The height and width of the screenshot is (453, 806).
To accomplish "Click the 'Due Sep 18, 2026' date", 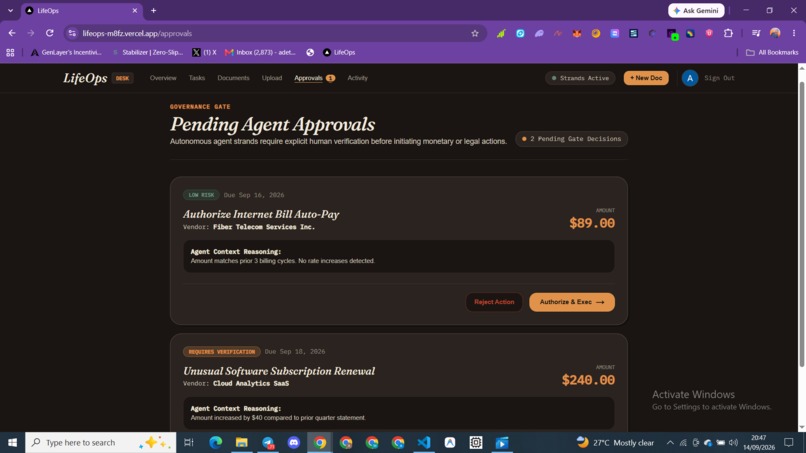I will 295,352.
